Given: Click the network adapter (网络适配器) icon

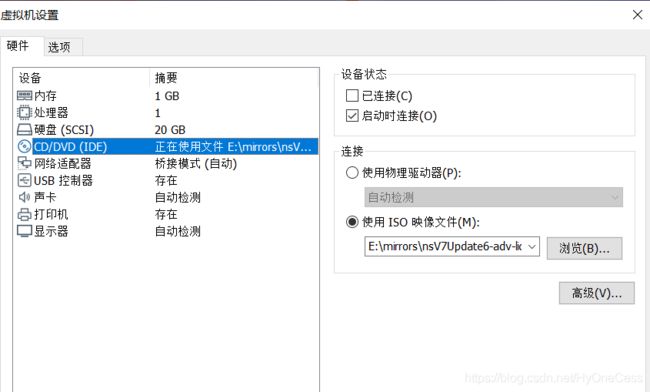Looking at the screenshot, I should point(24,163).
